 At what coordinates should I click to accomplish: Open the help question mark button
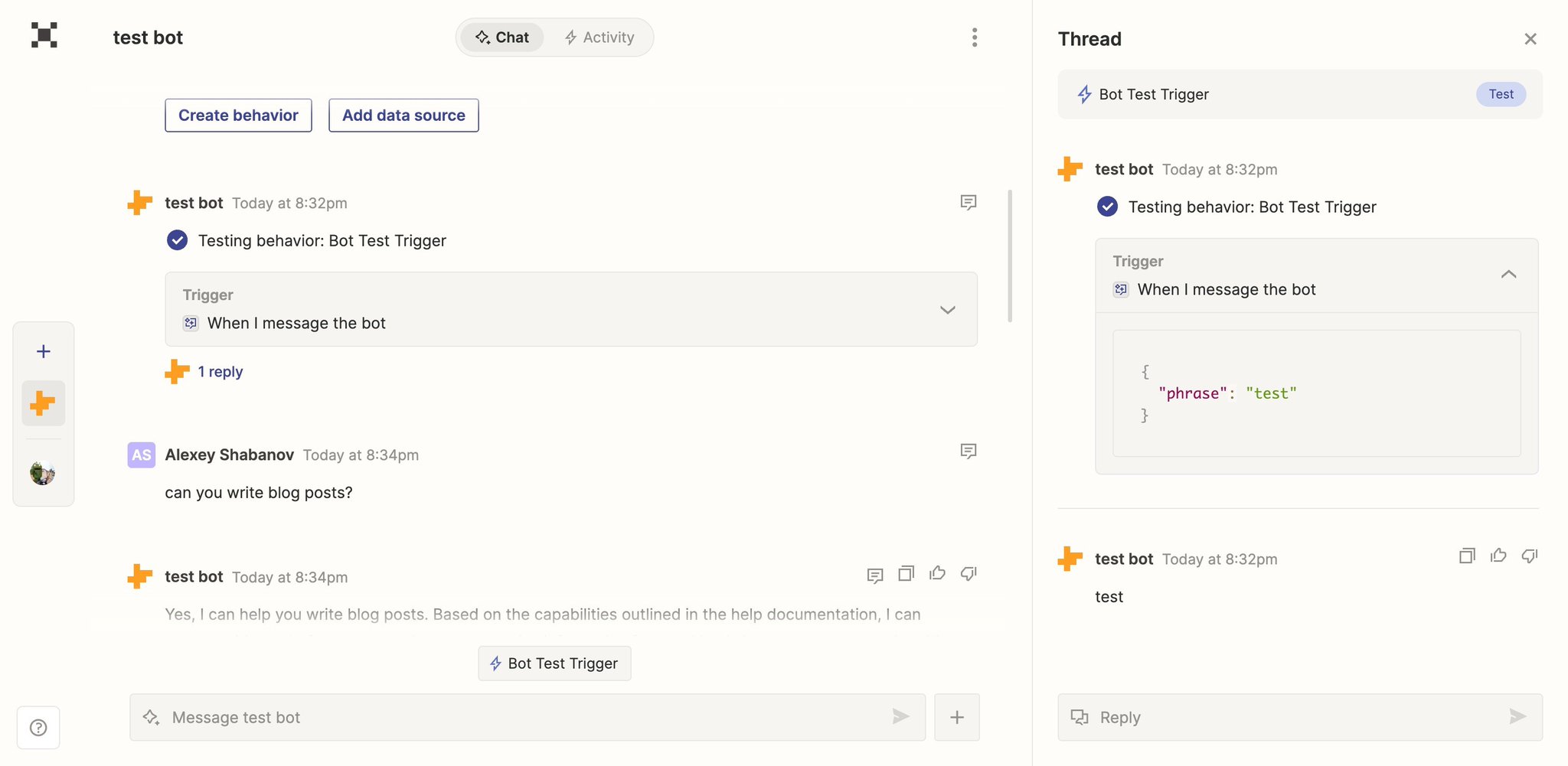[38, 728]
